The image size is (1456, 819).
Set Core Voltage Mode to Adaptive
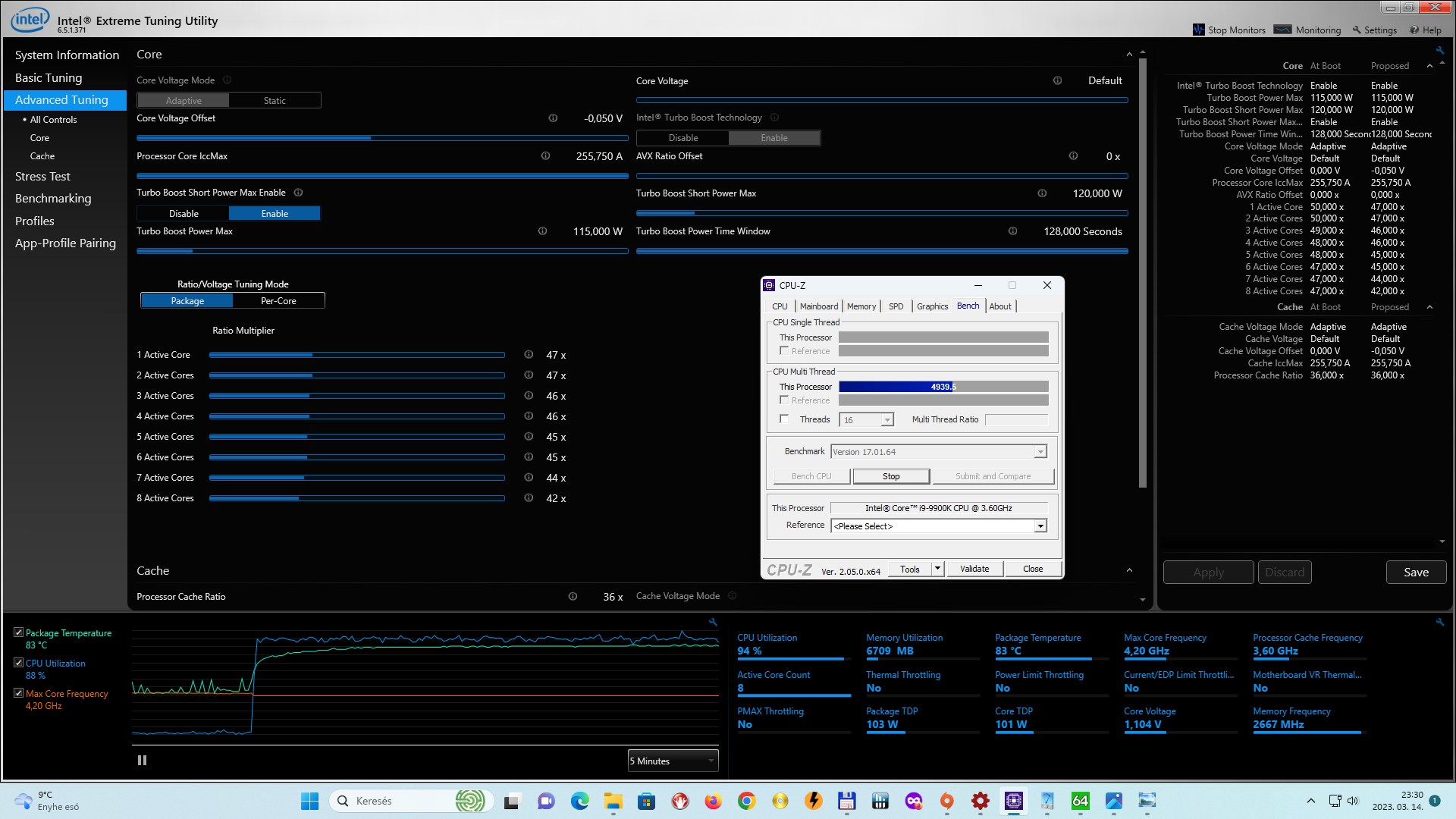184,101
